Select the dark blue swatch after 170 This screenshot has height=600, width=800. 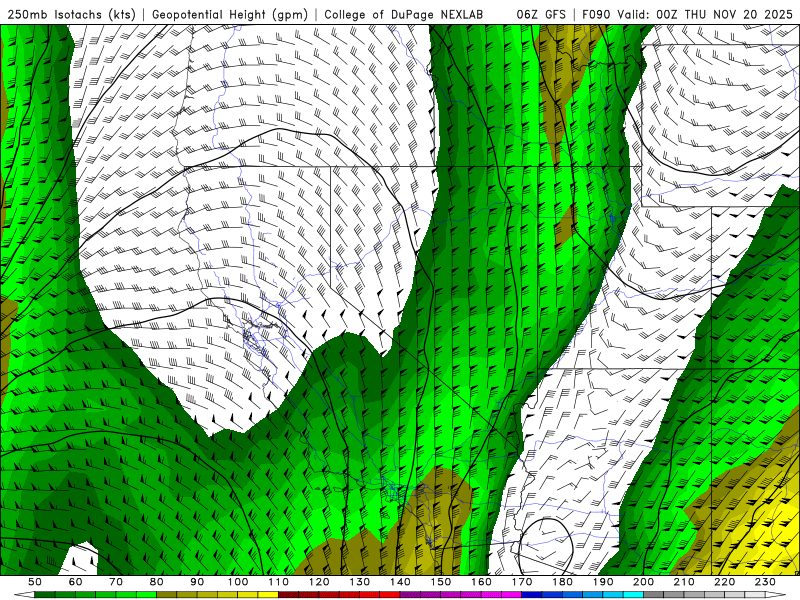532,595
